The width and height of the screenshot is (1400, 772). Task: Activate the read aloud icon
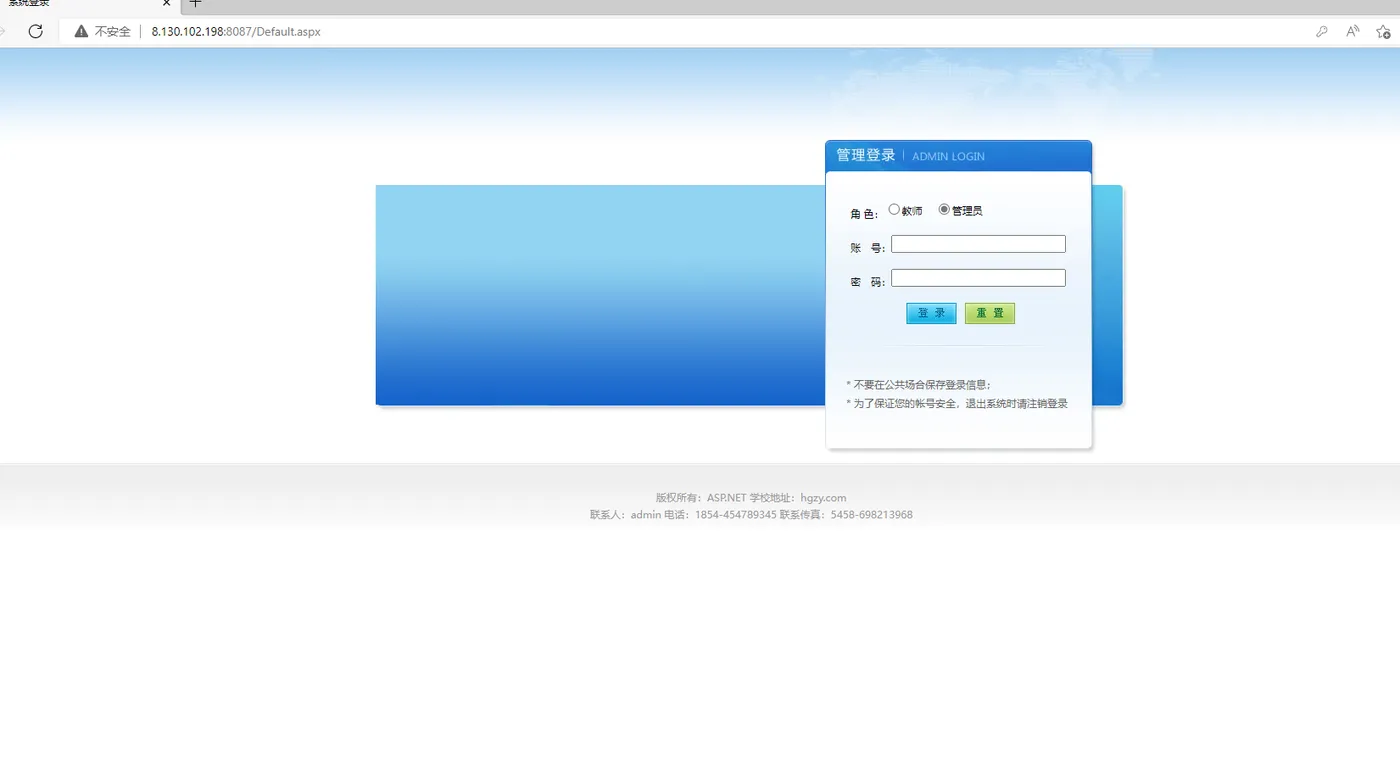tap(1353, 31)
